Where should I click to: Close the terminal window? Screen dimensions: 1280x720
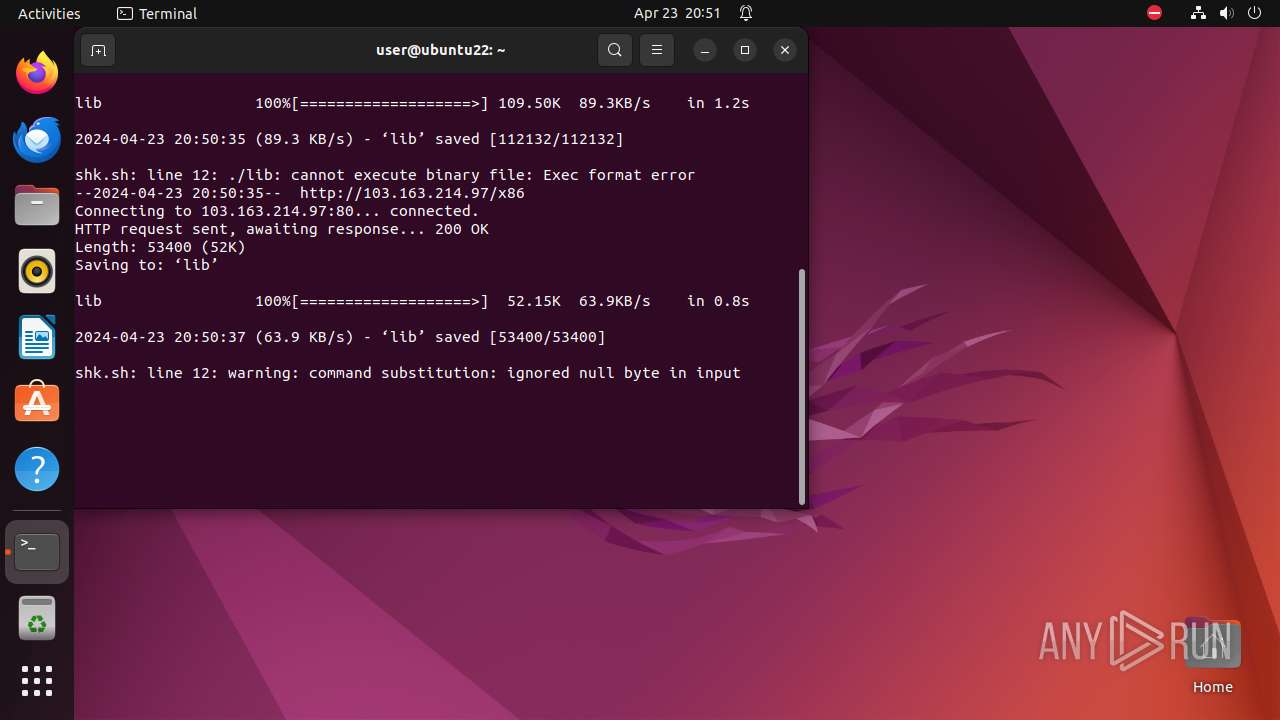(785, 50)
